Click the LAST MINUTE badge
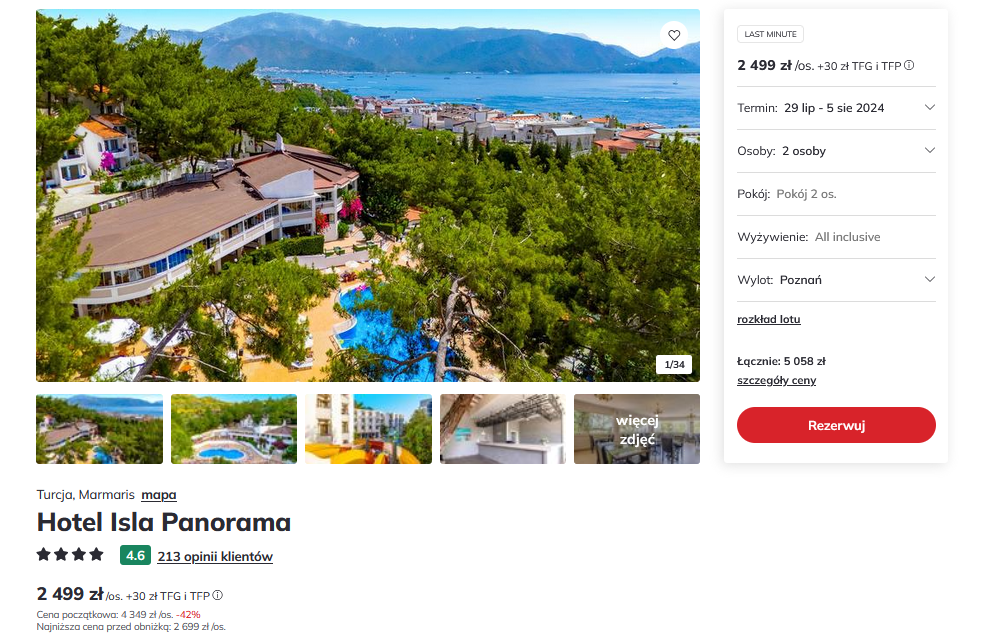Viewport: 982px width, 641px height. click(770, 34)
